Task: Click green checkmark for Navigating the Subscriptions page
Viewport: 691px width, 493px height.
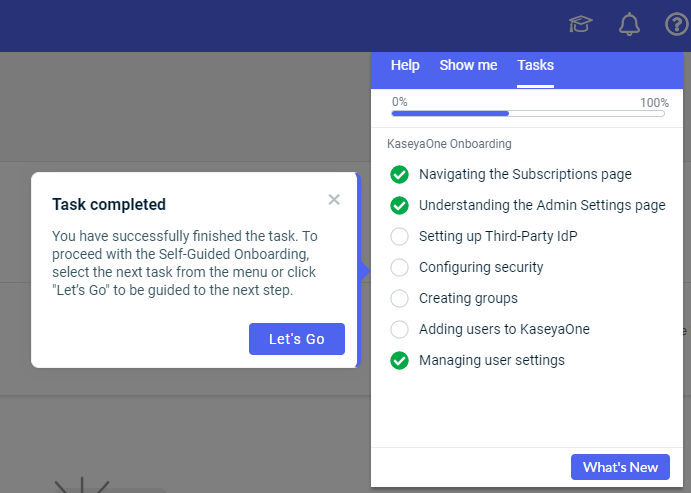Action: pos(399,174)
